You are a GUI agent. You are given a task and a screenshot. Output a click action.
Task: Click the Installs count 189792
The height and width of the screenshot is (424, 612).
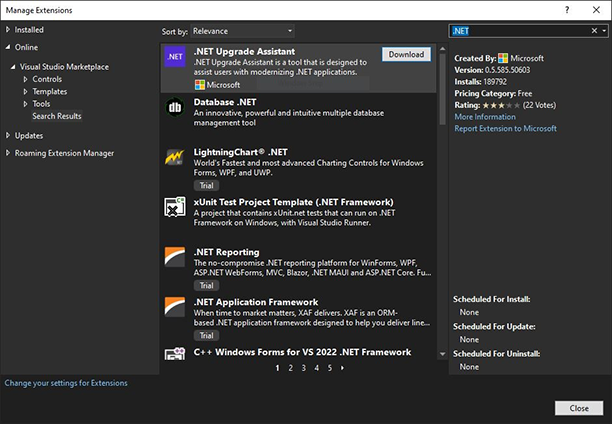pyautogui.click(x=495, y=82)
